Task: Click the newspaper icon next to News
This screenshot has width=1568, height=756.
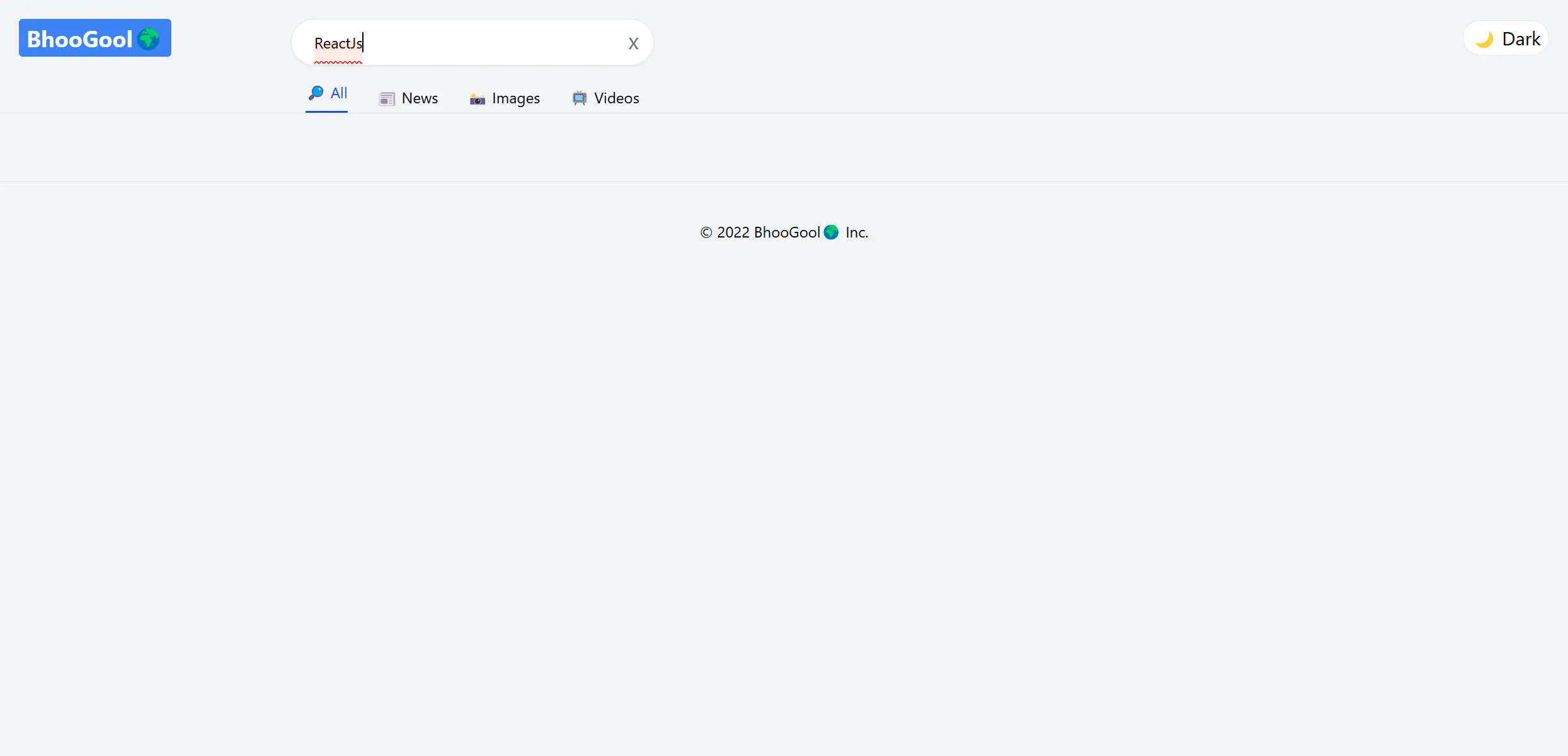Action: pyautogui.click(x=387, y=98)
